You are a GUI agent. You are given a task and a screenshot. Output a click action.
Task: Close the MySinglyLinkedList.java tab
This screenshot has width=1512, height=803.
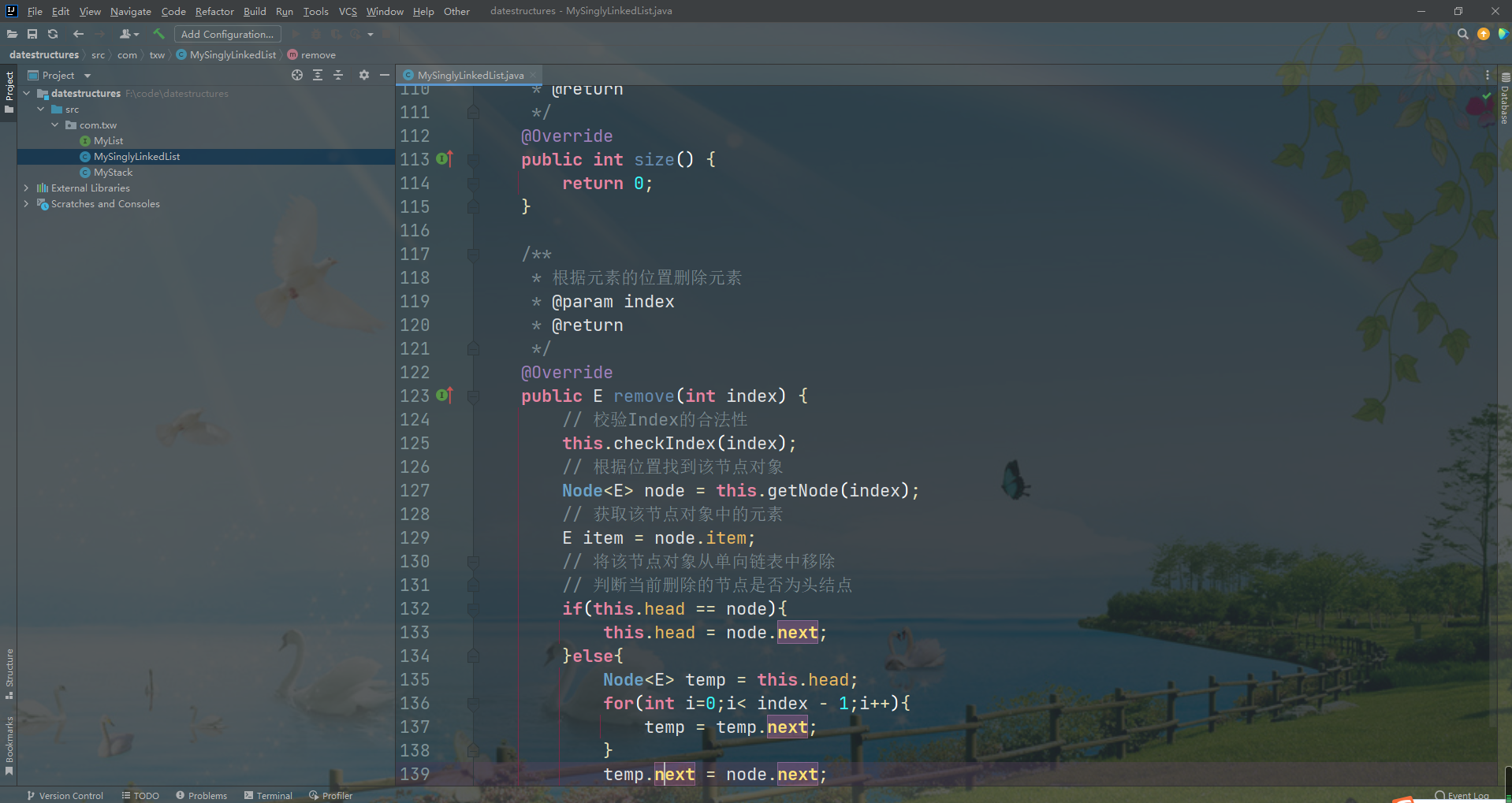[x=533, y=75]
